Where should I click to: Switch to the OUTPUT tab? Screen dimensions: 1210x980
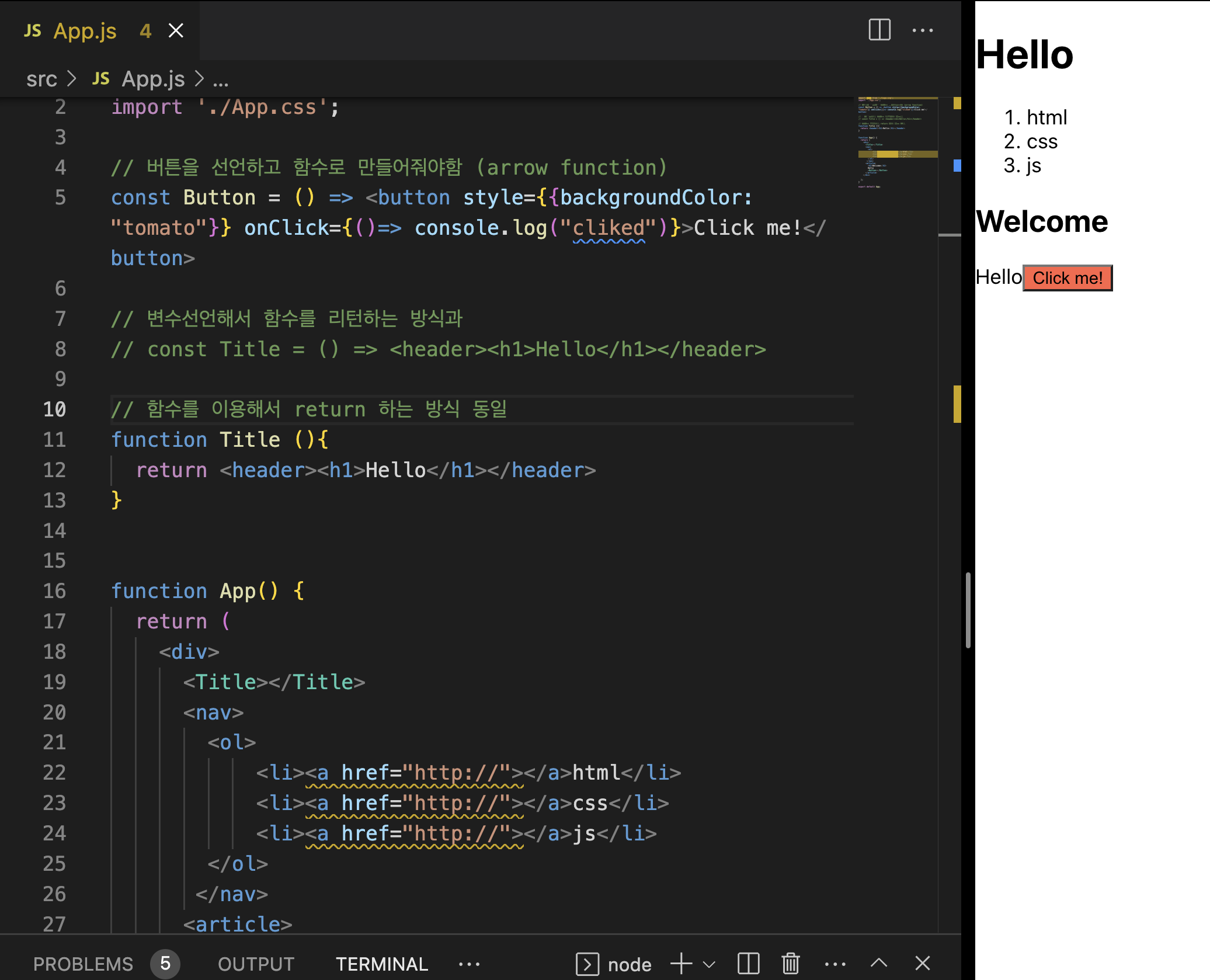pos(256,964)
